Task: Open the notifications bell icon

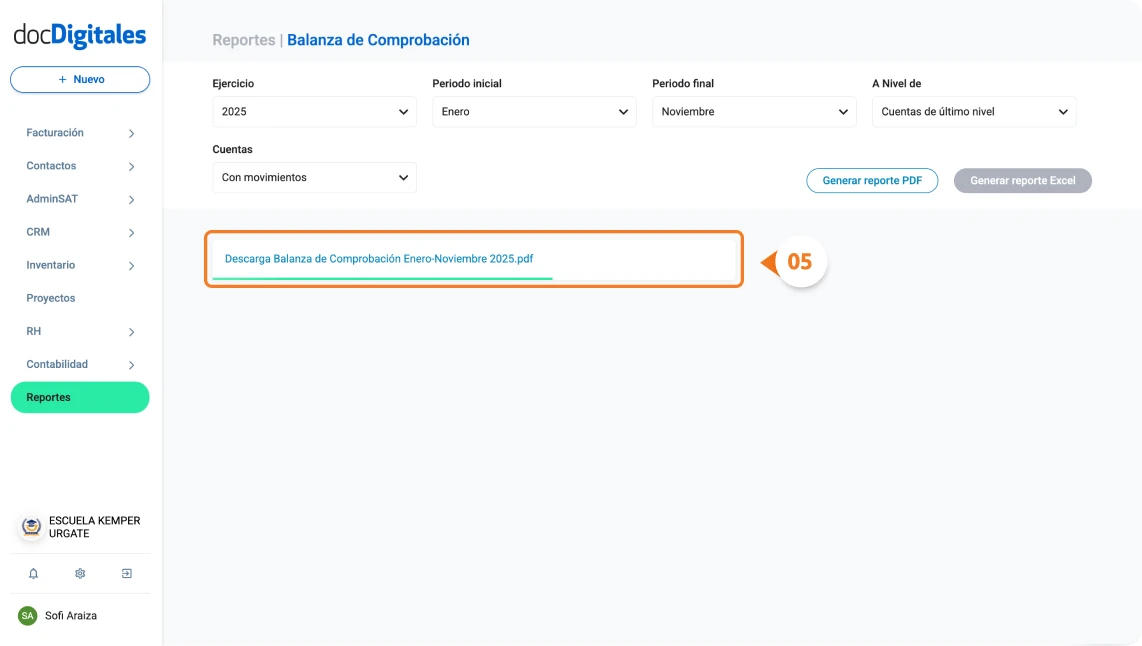Action: [34, 573]
